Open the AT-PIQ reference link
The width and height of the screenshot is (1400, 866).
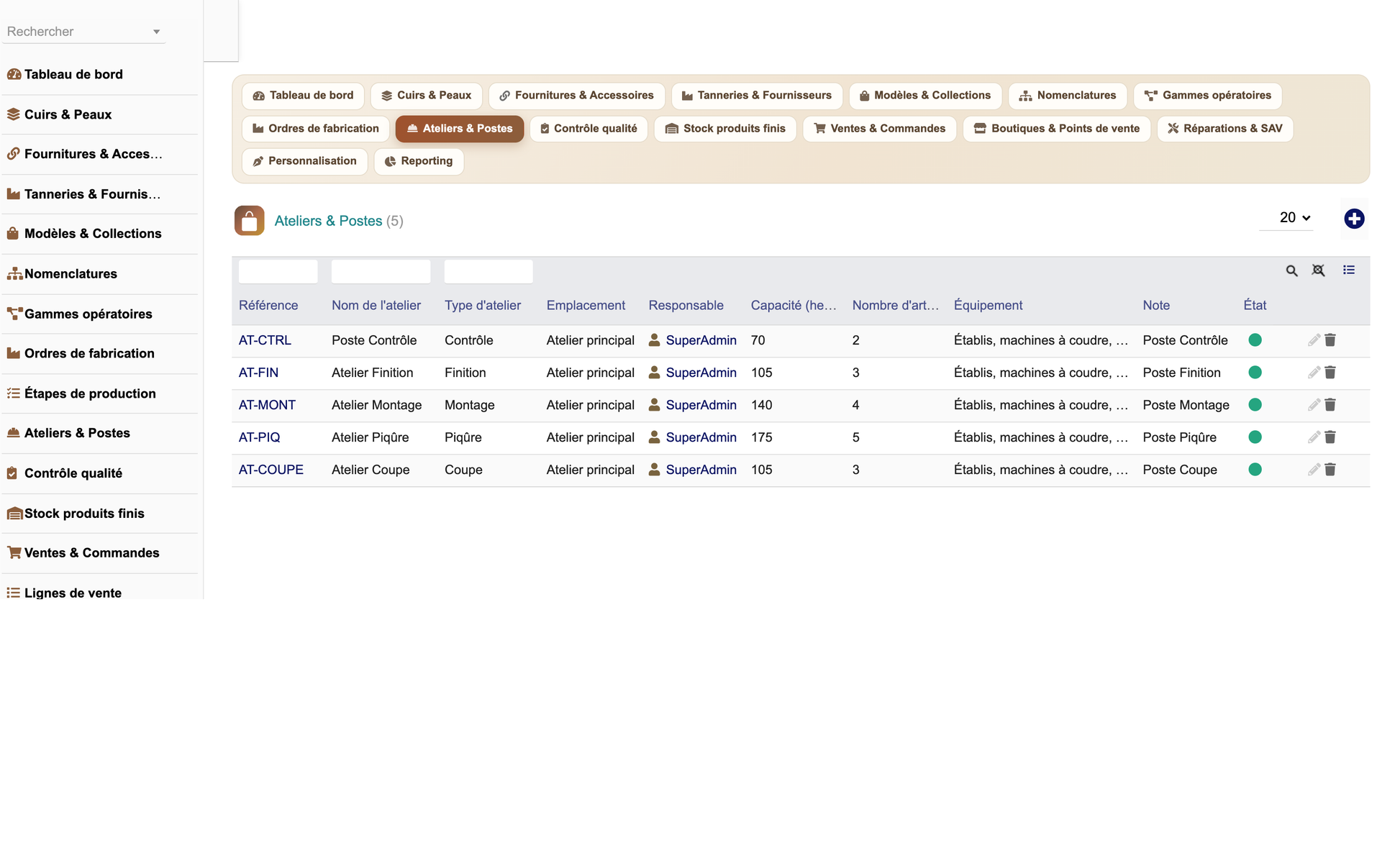(259, 437)
